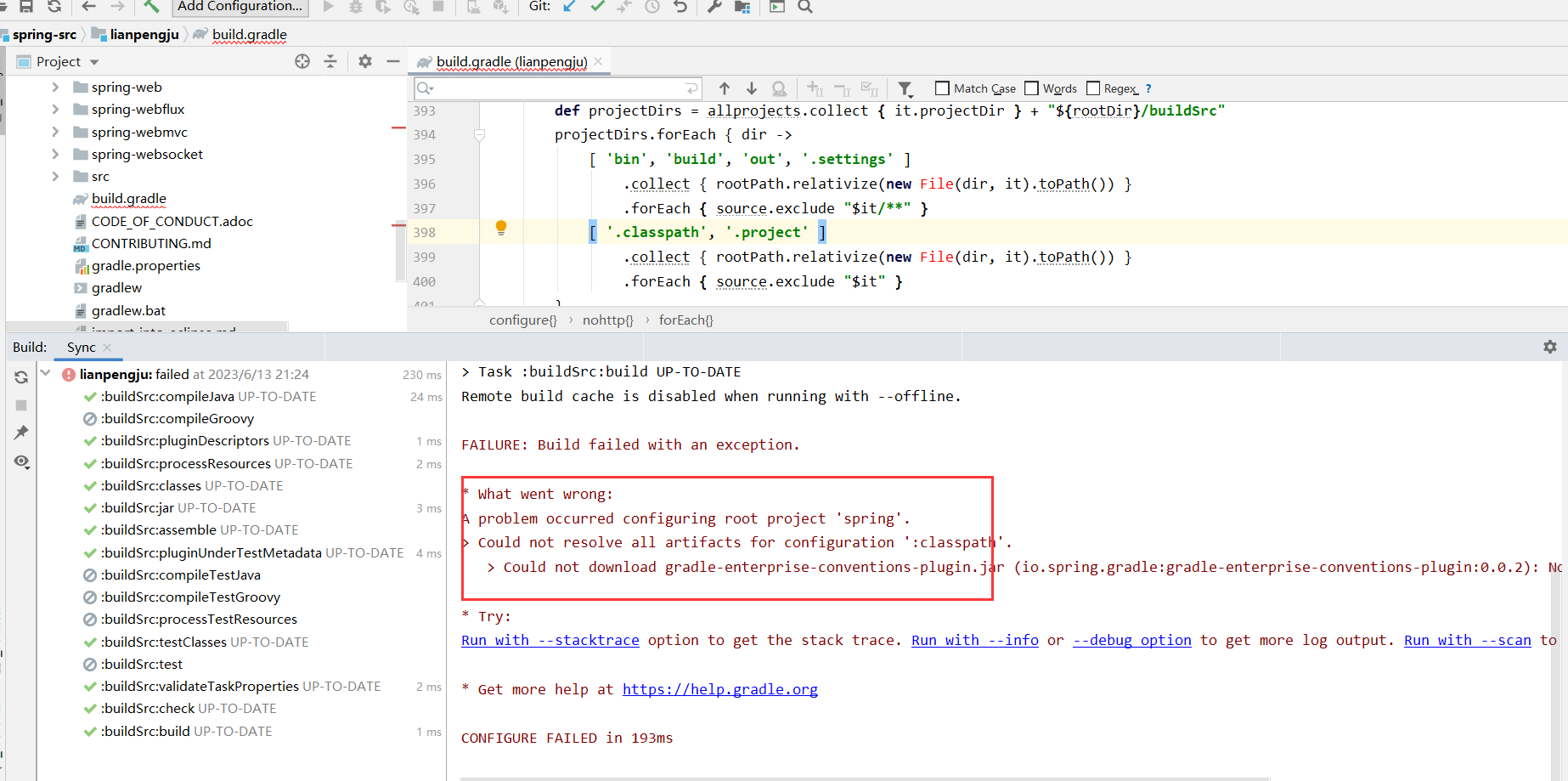Select gradle.properties in the project tree

146,265
